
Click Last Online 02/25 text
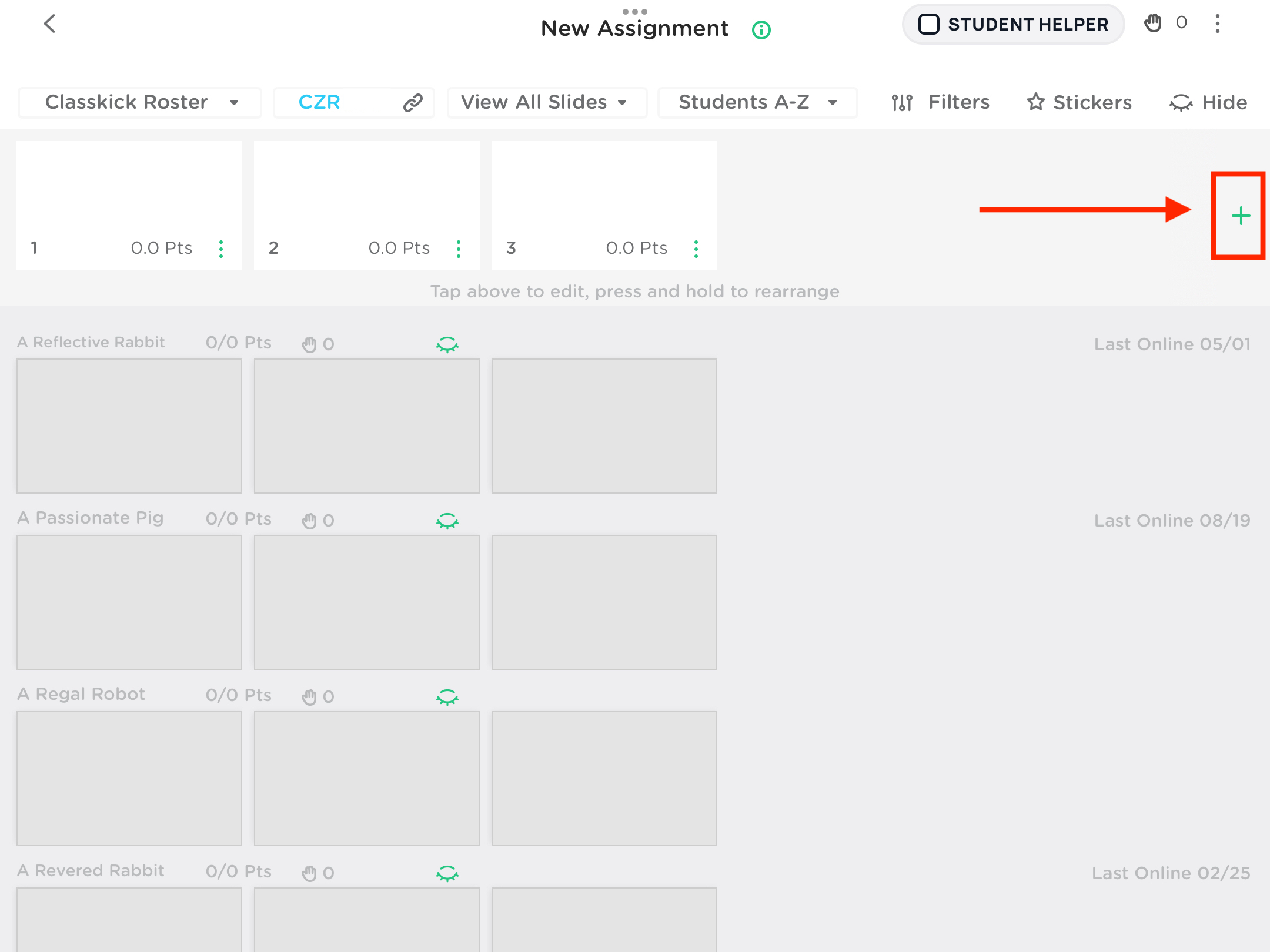click(x=1171, y=873)
